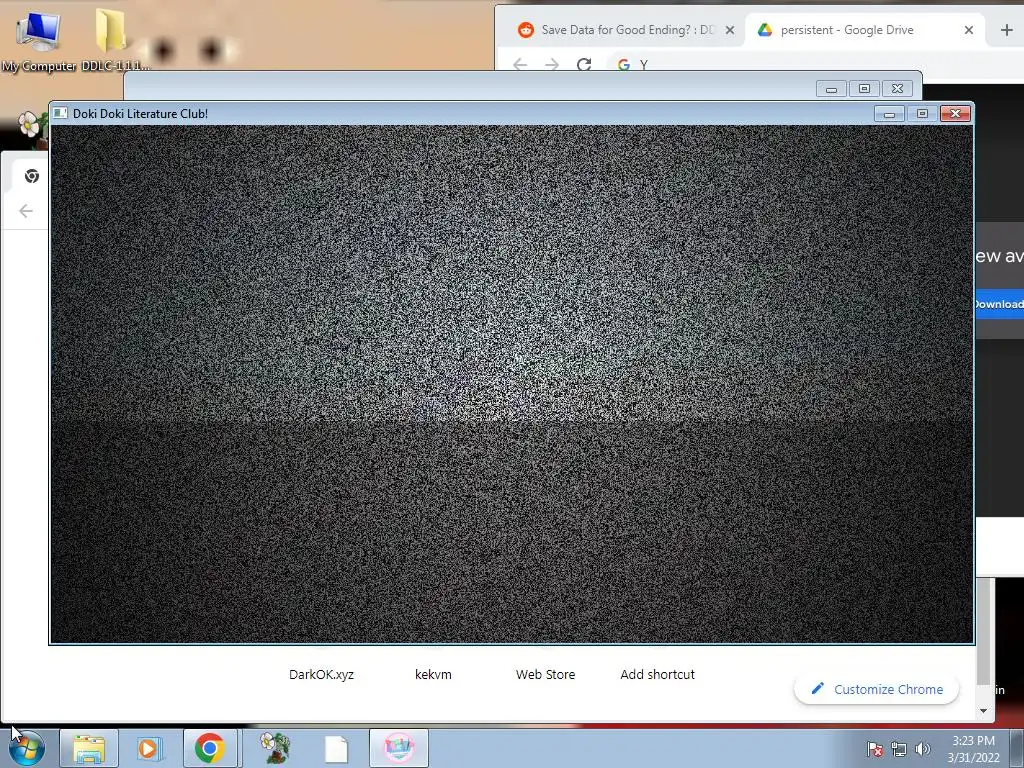Viewport: 1024px width, 768px height.
Task: Open the Web Store shortcut
Action: click(545, 674)
